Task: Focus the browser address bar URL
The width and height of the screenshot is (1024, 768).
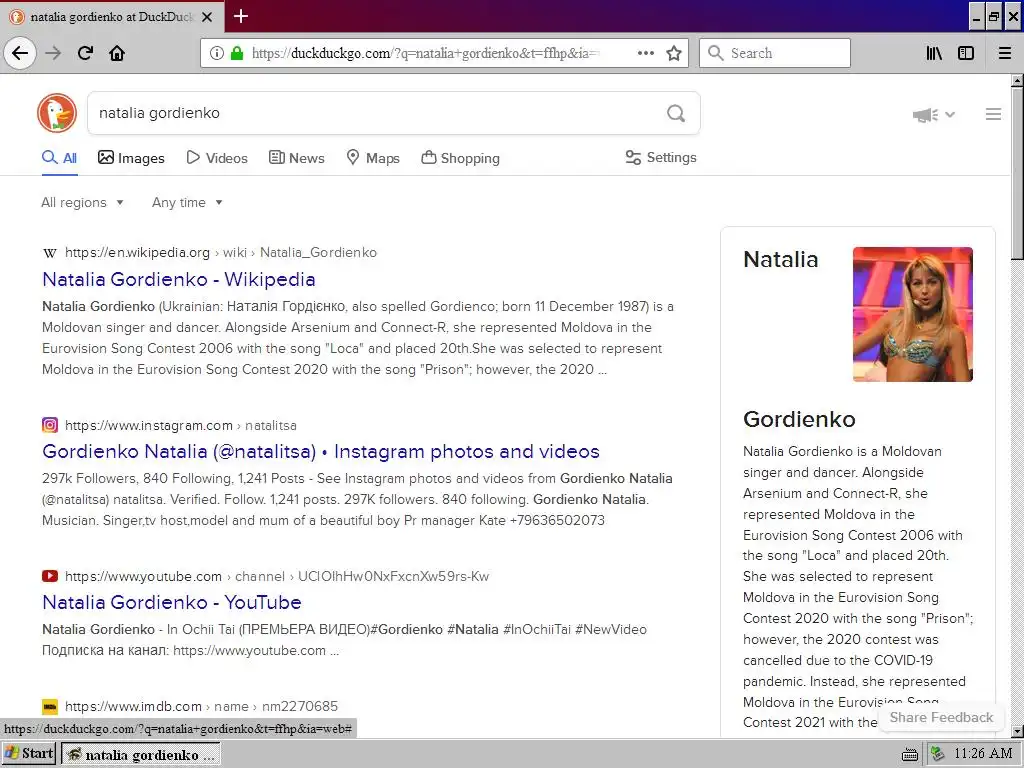Action: pyautogui.click(x=424, y=53)
